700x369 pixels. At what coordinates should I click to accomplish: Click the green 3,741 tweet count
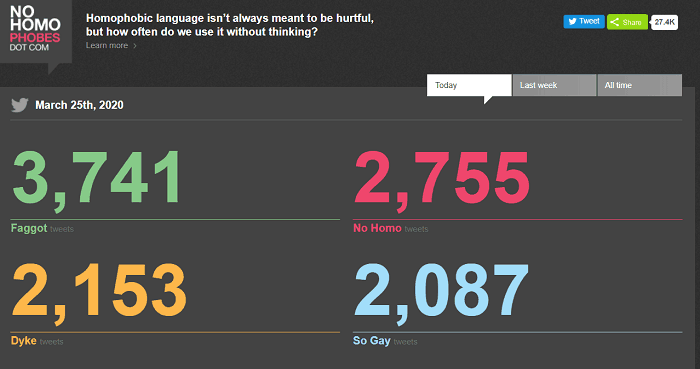tap(96, 179)
